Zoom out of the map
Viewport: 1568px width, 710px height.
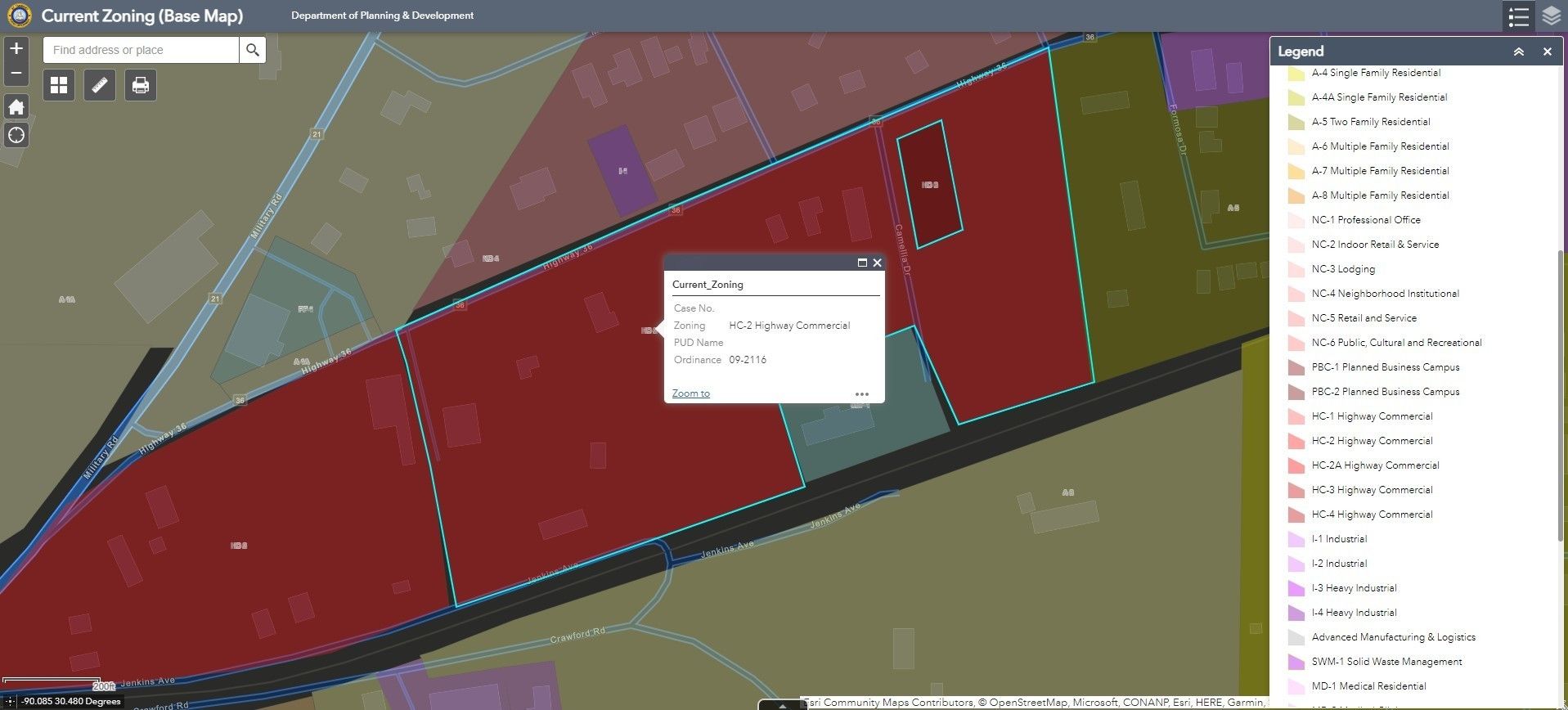pos(16,74)
